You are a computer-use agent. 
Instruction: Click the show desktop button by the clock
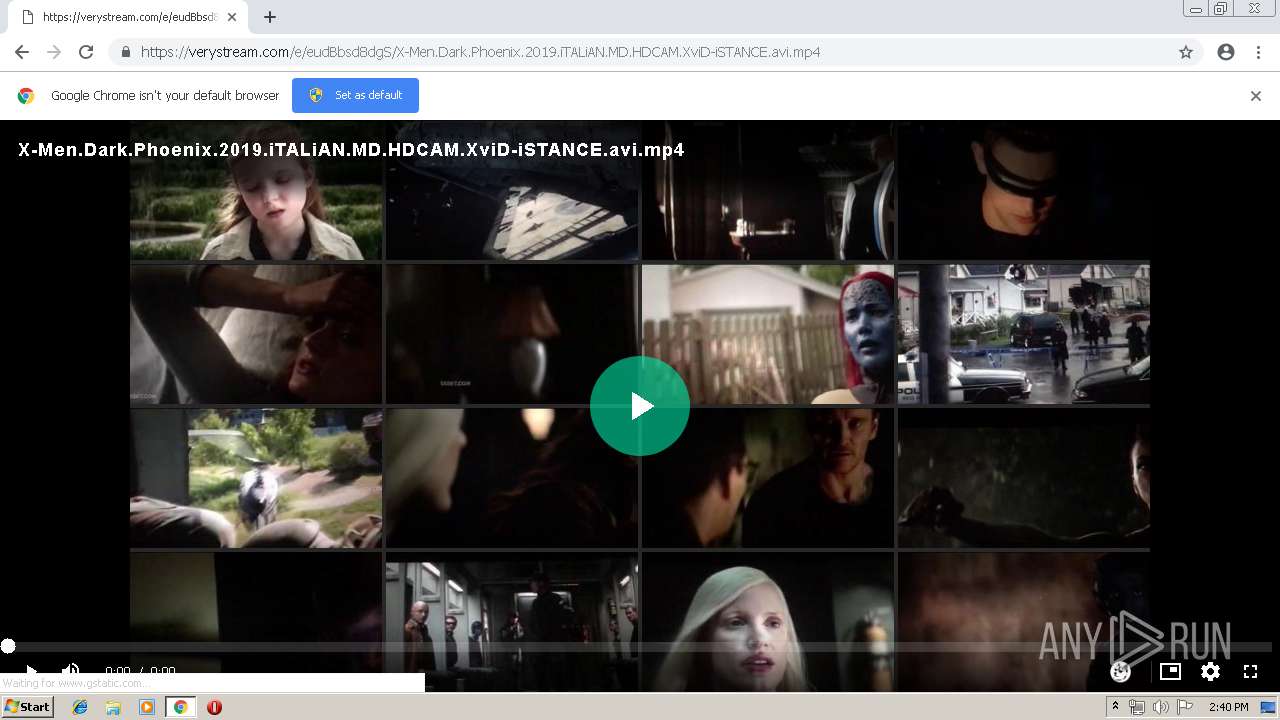tap(1268, 707)
